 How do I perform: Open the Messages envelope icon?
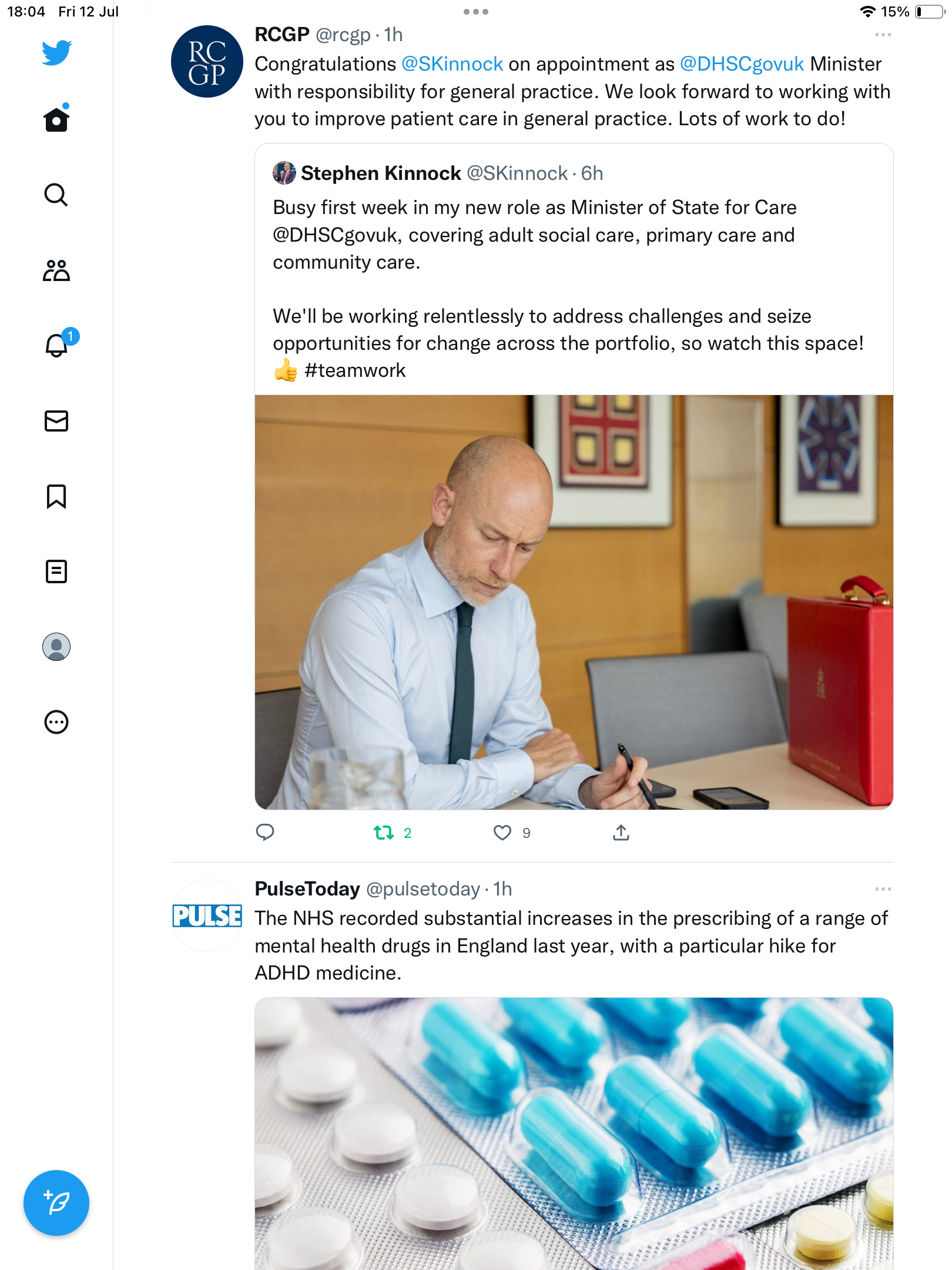(56, 421)
